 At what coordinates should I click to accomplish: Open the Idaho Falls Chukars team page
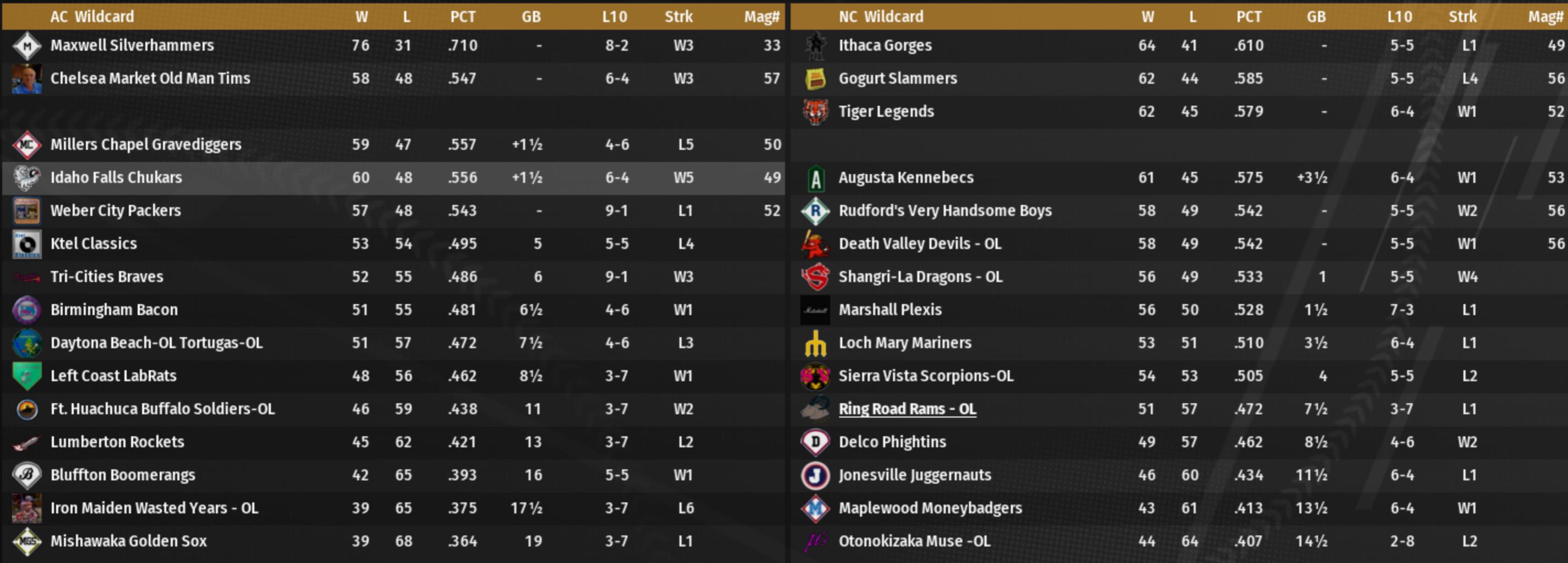click(116, 178)
